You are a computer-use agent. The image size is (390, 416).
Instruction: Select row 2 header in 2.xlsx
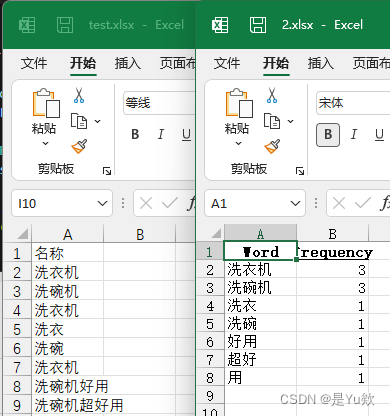tap(210, 270)
